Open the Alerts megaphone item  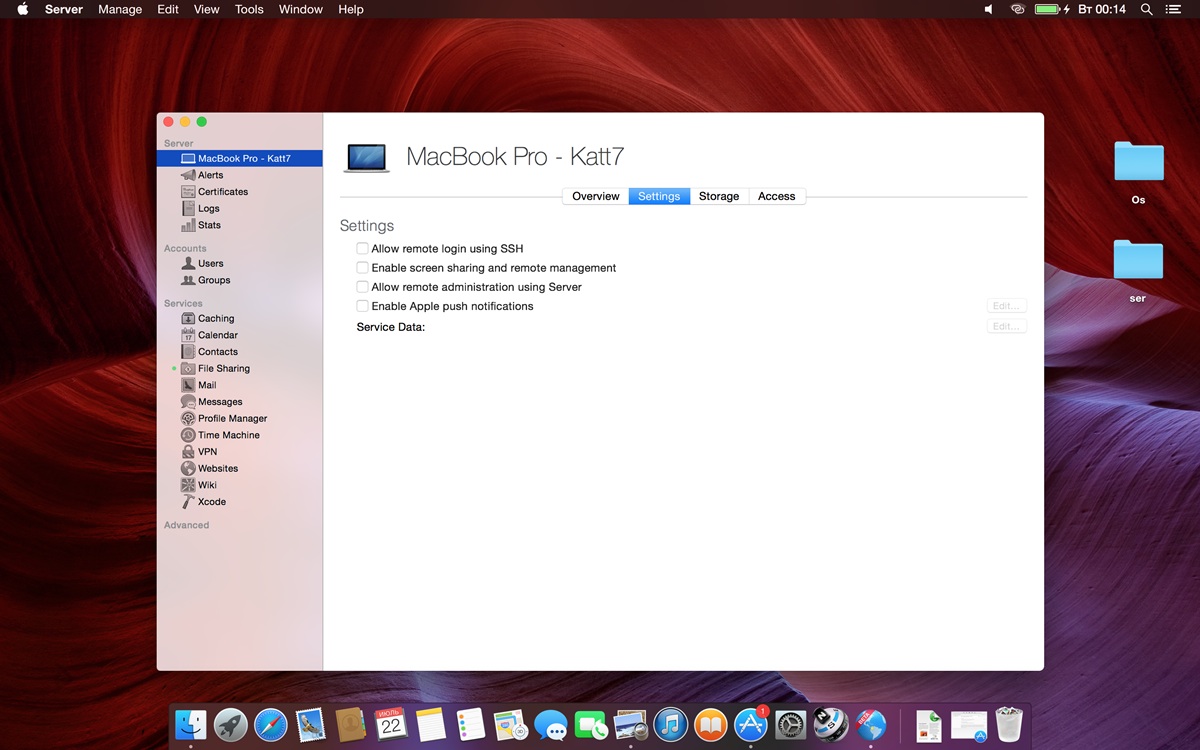(203, 175)
